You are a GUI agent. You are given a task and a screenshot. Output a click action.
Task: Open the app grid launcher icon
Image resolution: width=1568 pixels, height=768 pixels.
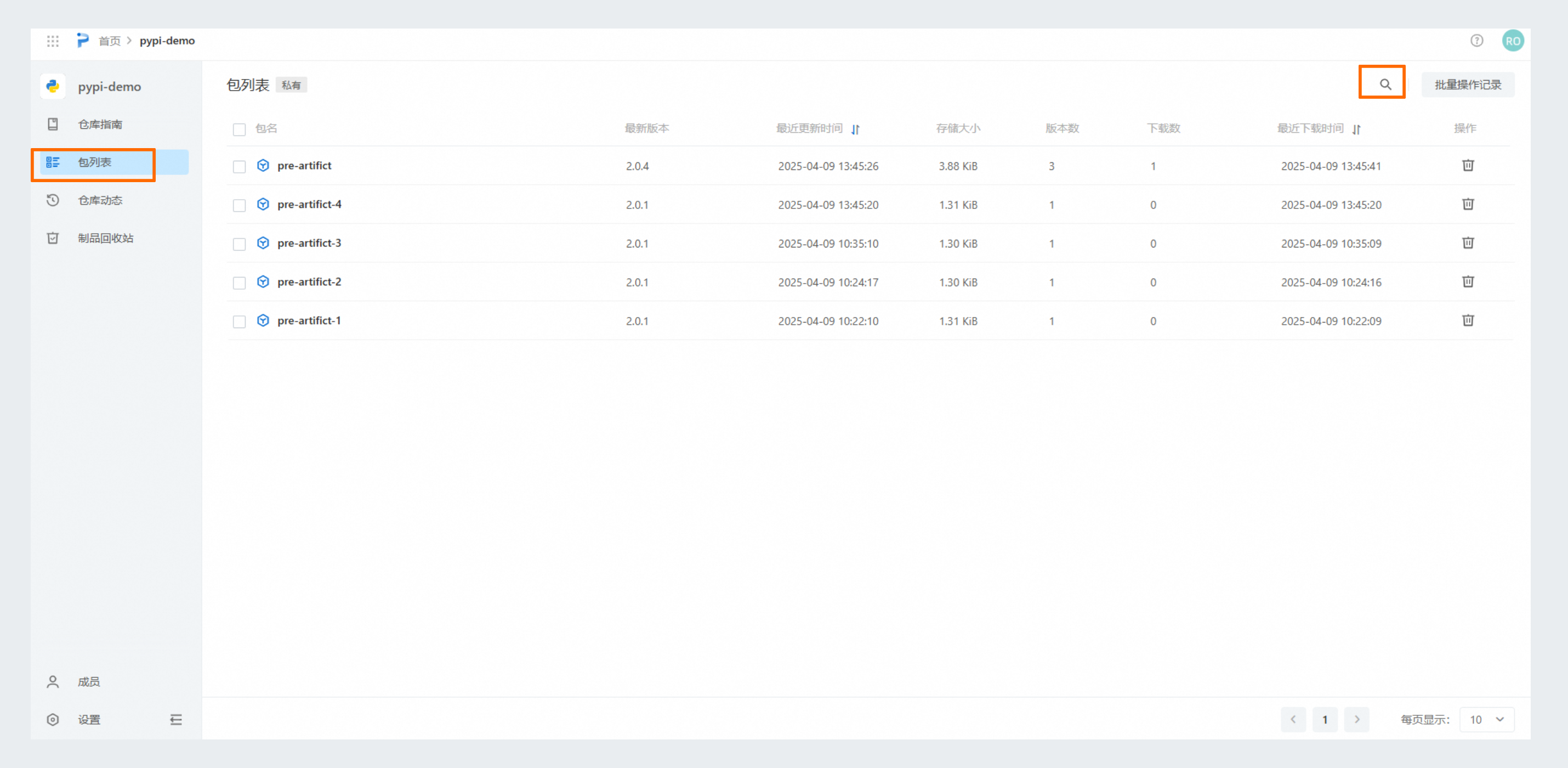click(53, 41)
